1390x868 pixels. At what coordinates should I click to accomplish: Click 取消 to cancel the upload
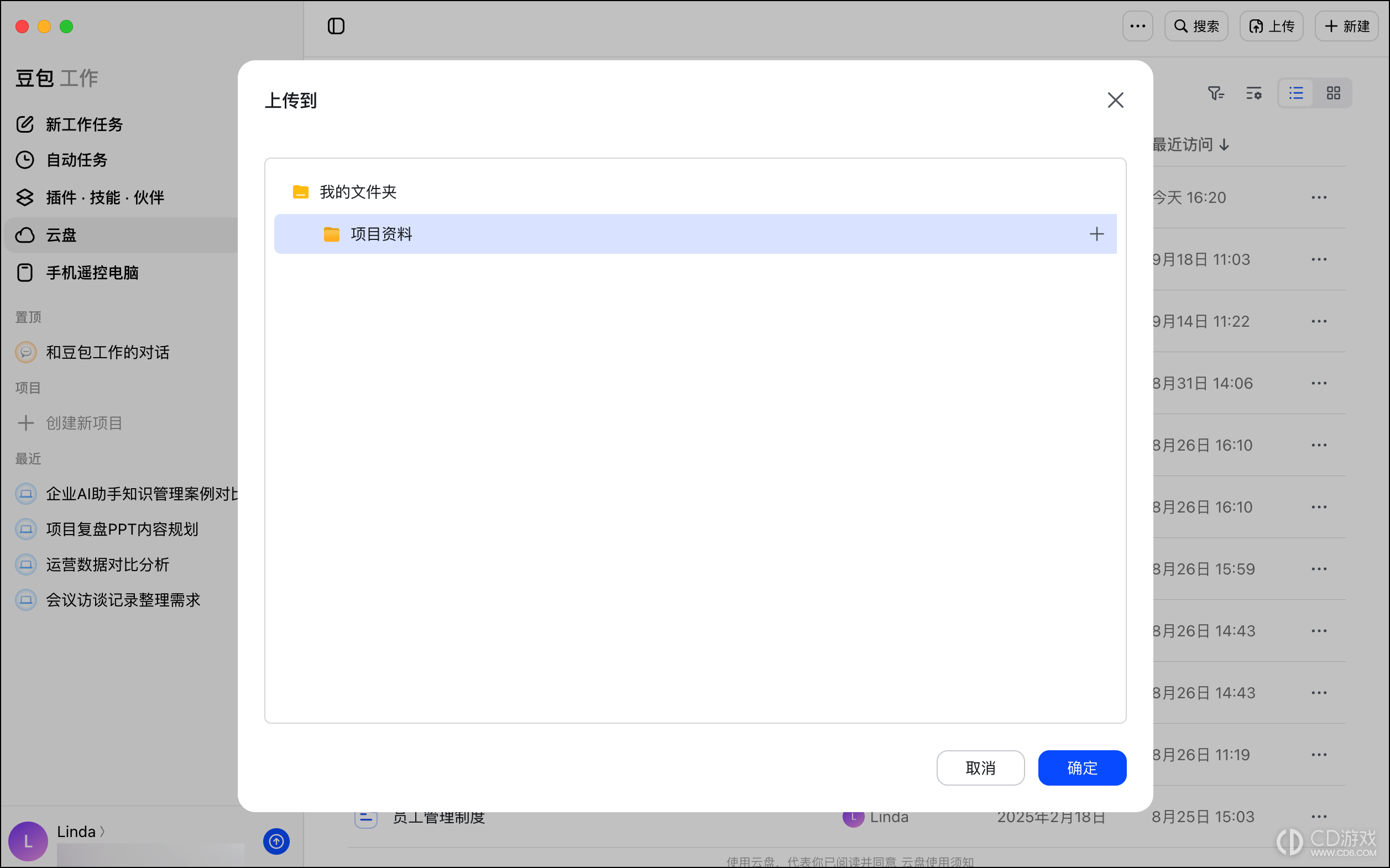(x=980, y=767)
